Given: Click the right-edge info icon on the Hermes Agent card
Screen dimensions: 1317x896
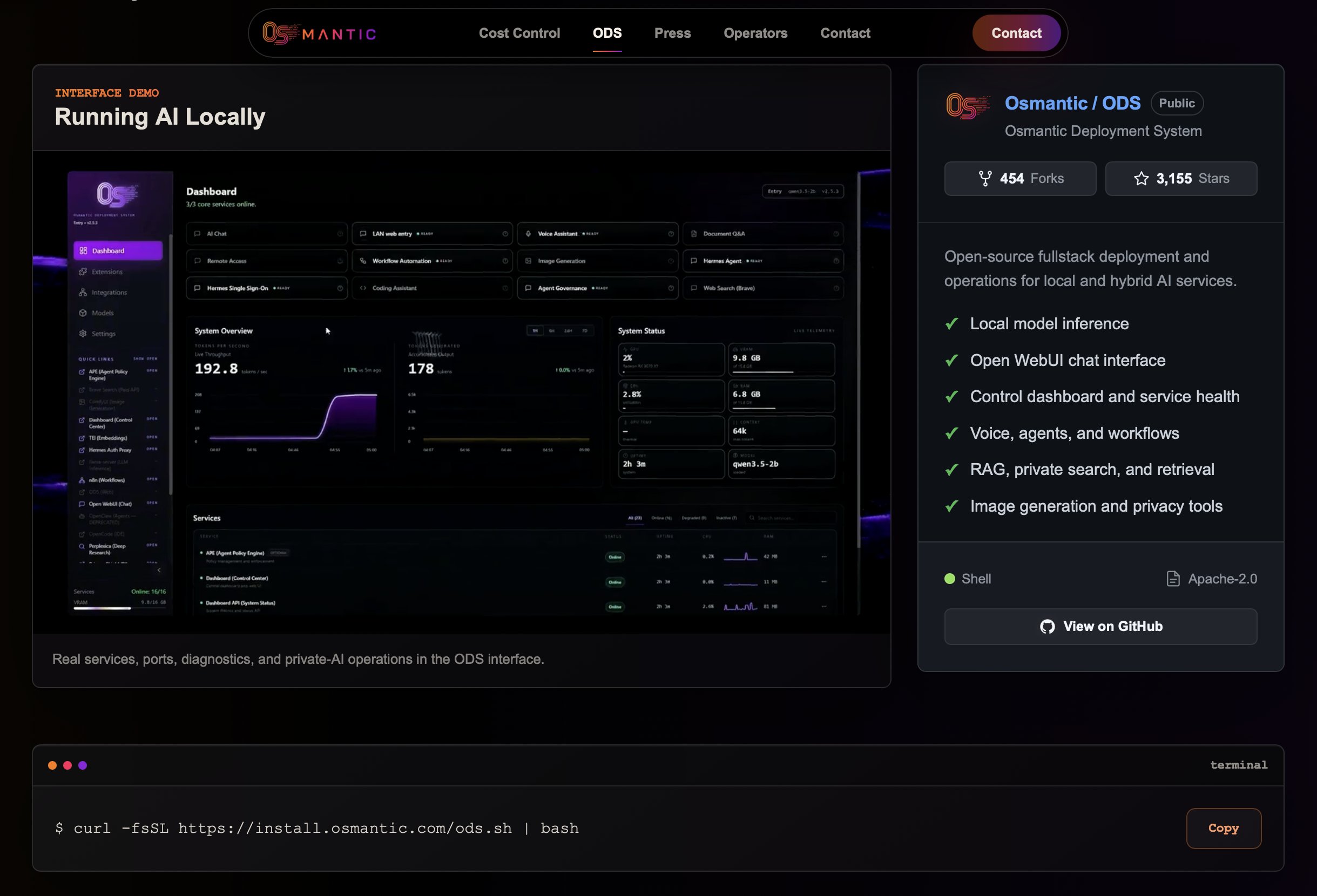Looking at the screenshot, I should 836,261.
